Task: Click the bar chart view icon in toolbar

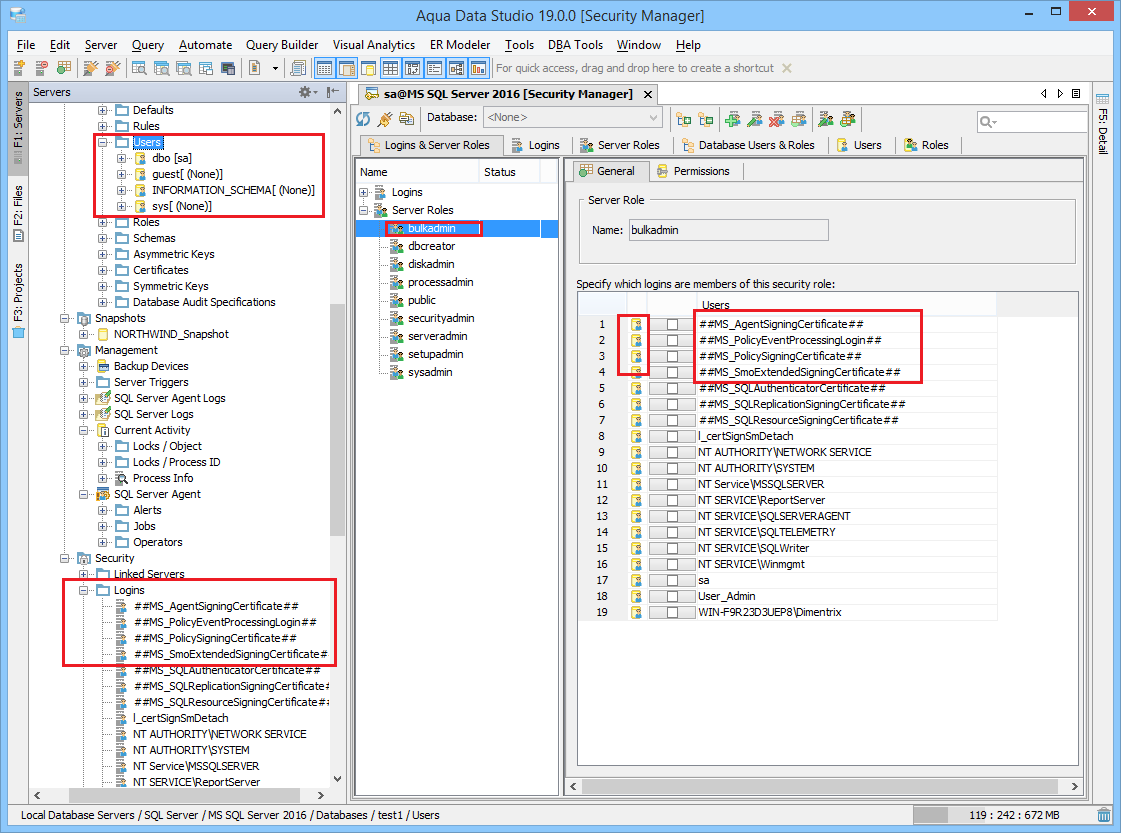Action: coord(478,68)
